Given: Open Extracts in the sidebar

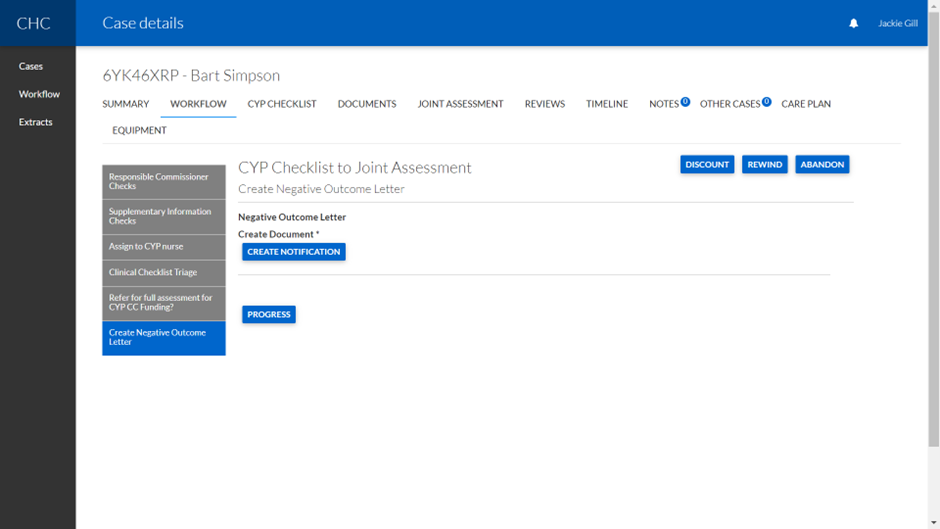Looking at the screenshot, I should pyautogui.click(x=35, y=122).
